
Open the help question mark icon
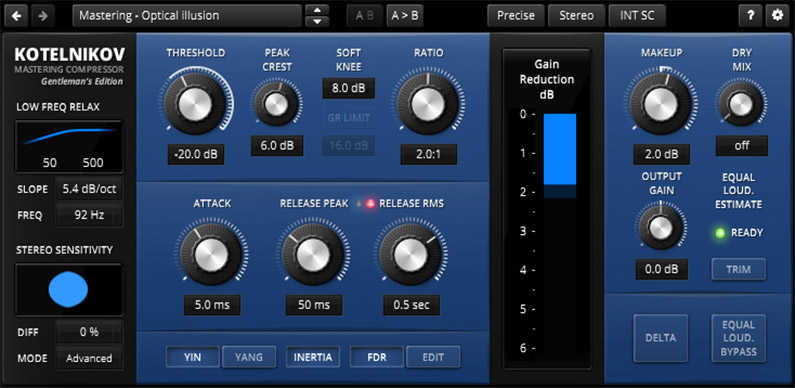click(x=750, y=16)
